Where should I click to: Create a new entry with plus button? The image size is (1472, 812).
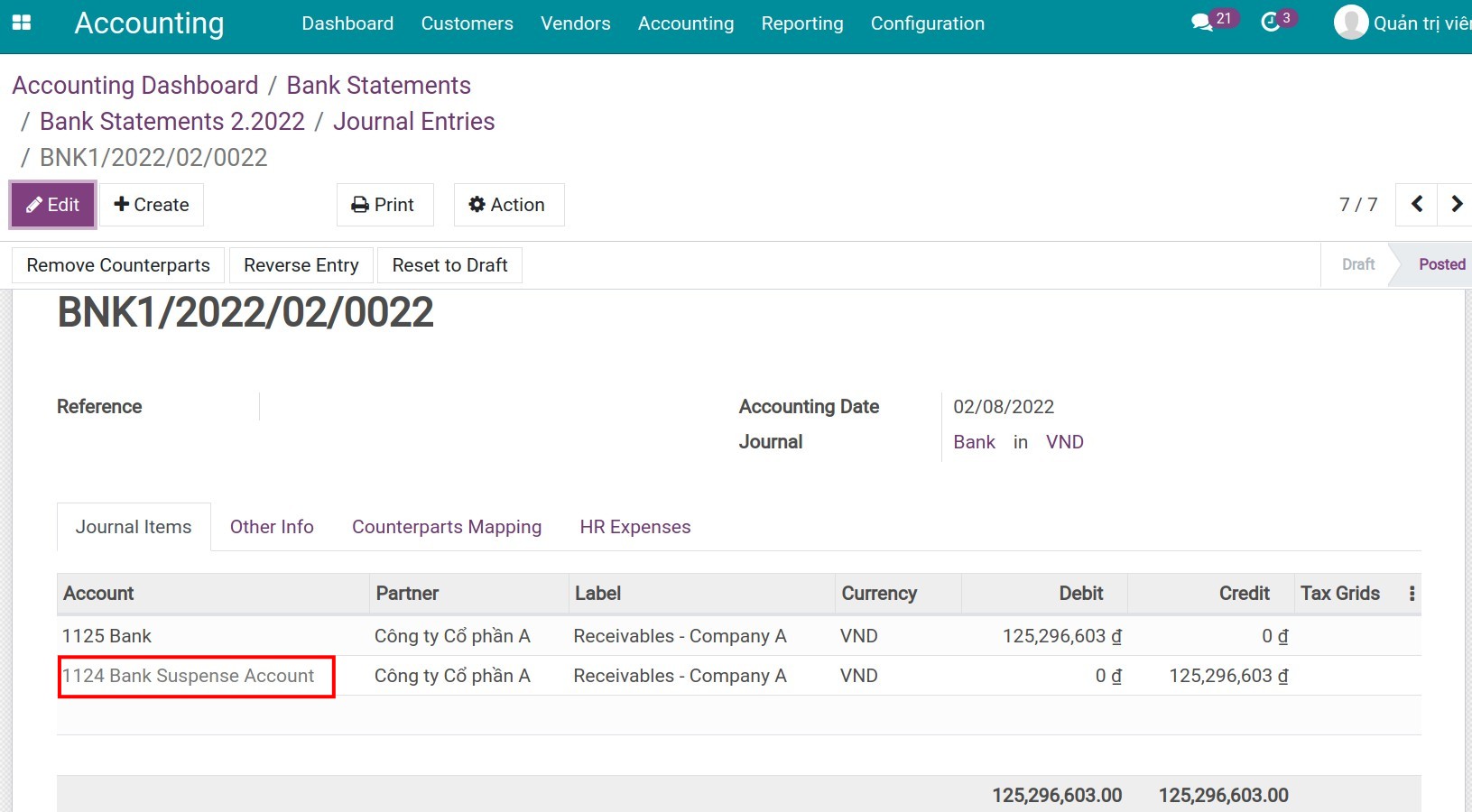[x=152, y=205]
